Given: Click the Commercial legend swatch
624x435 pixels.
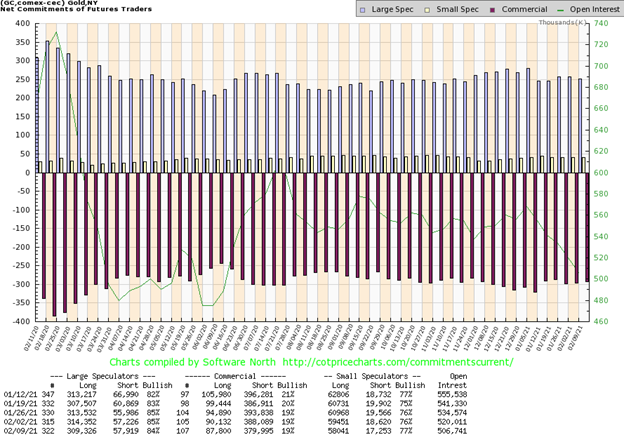Looking at the screenshot, I should (x=492, y=10).
